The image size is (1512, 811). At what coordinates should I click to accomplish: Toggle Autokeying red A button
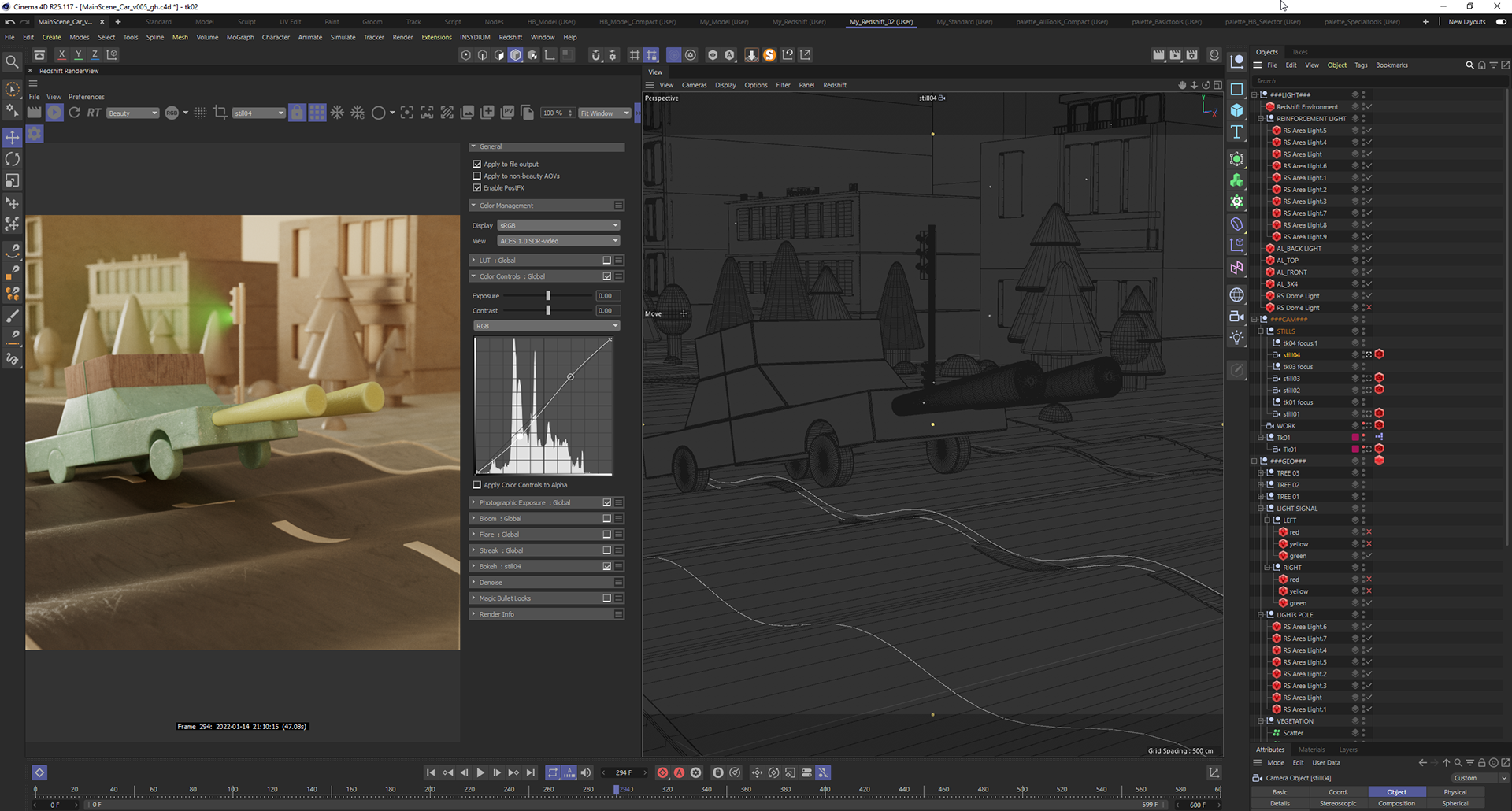pos(679,772)
